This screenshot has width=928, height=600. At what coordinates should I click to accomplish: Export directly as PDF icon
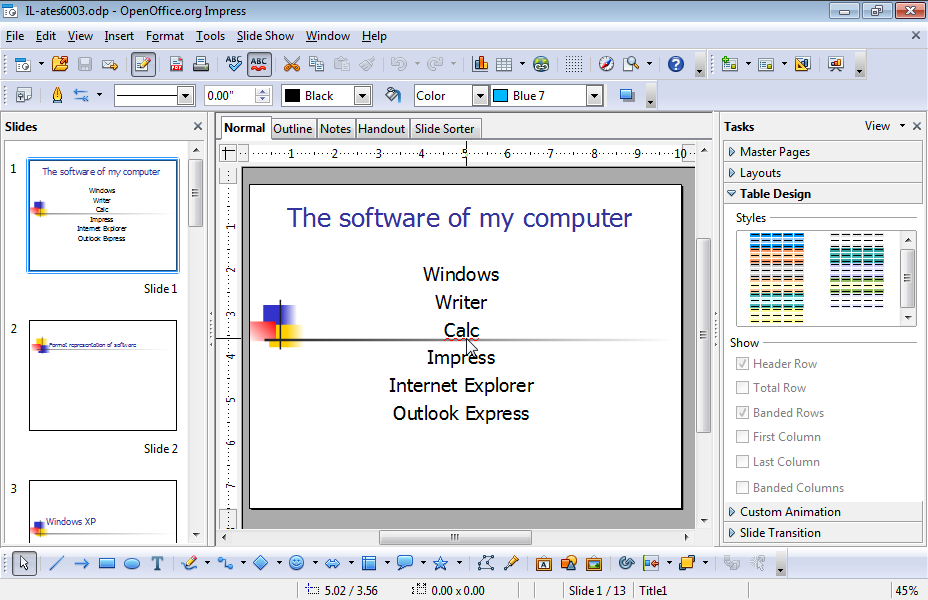176,64
